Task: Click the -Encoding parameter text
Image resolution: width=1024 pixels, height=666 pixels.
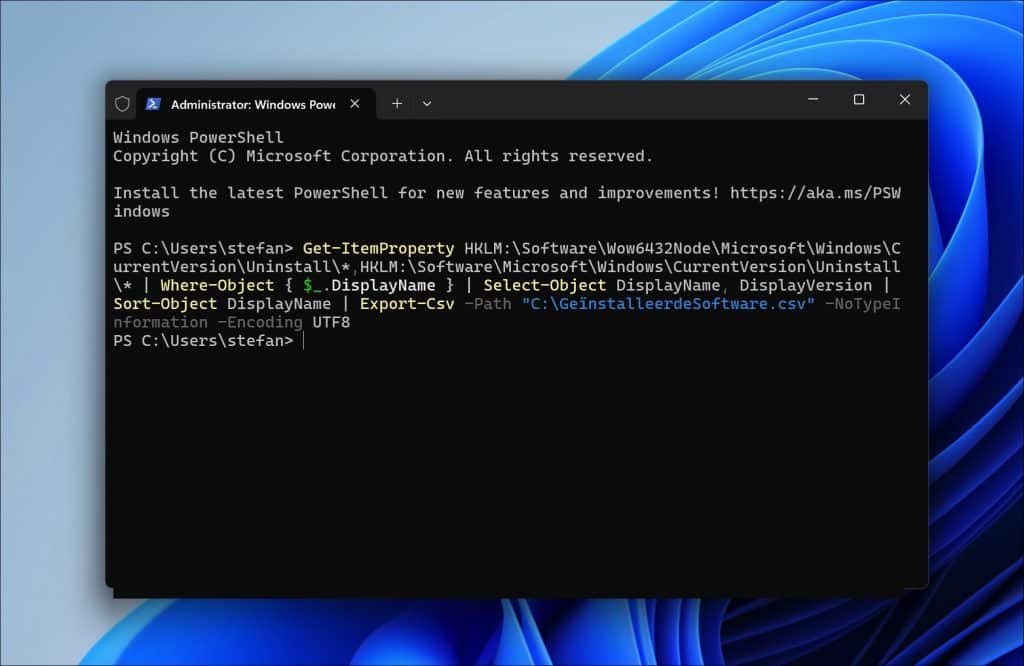Action: pos(260,323)
